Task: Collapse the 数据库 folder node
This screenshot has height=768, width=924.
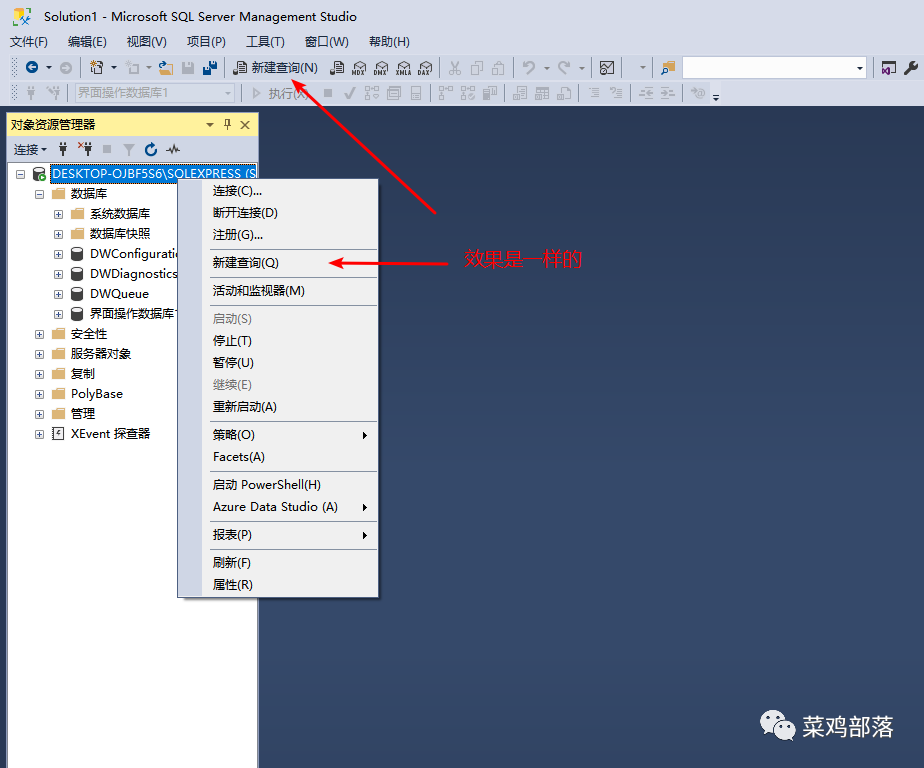Action: click(39, 194)
